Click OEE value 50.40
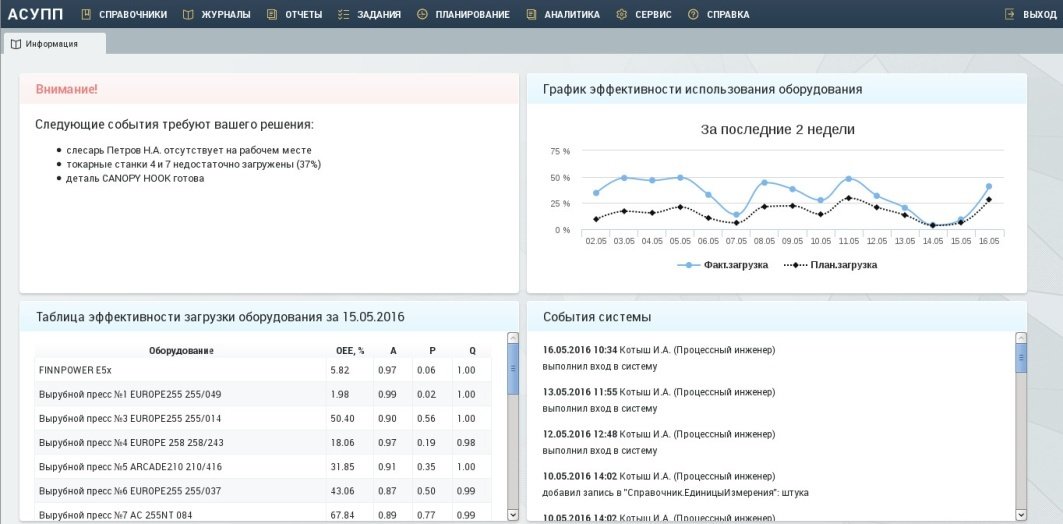The image size is (1063, 524). tap(342, 419)
